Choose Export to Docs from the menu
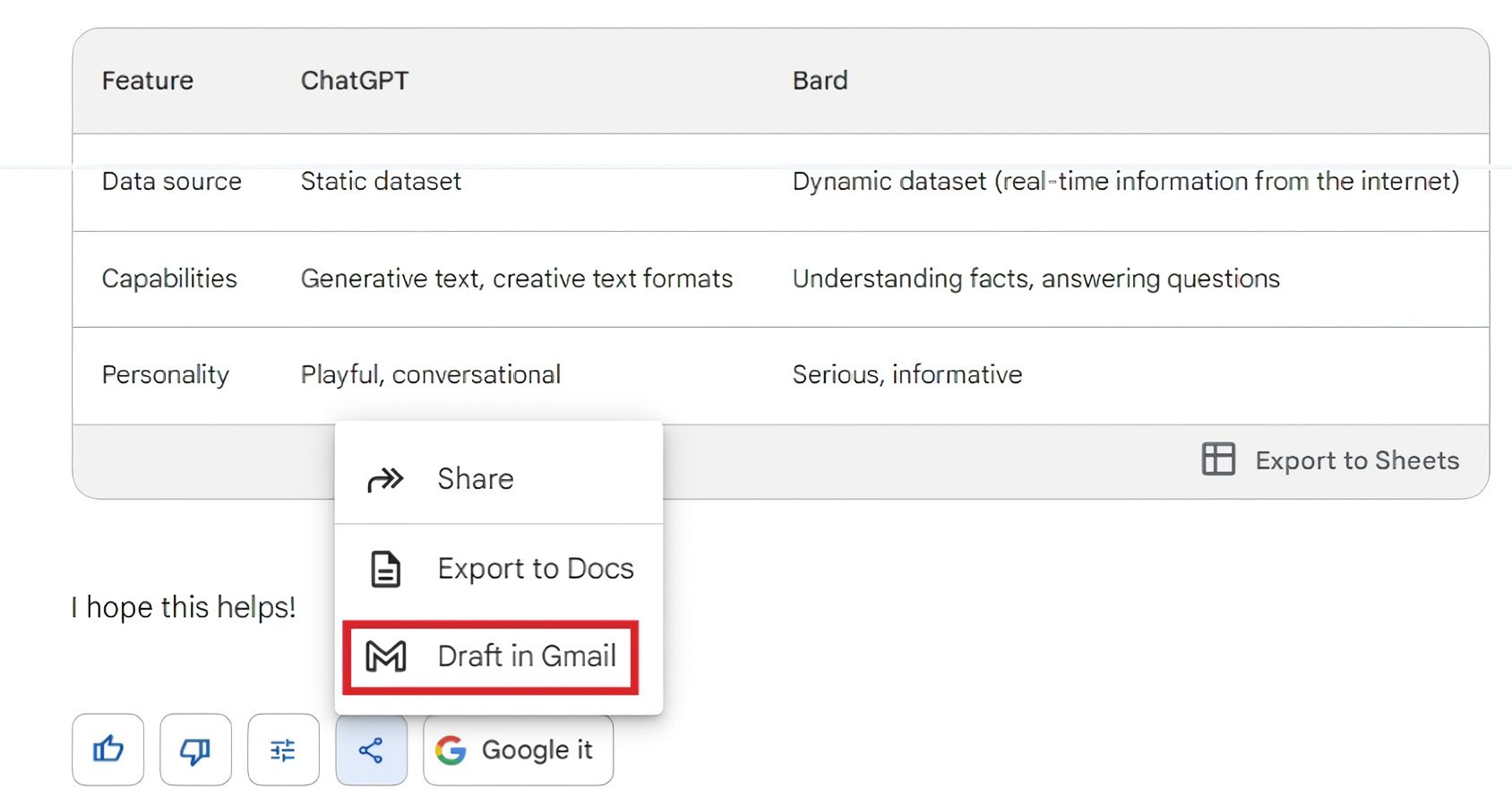This screenshot has height=806, width=1512. click(x=535, y=569)
